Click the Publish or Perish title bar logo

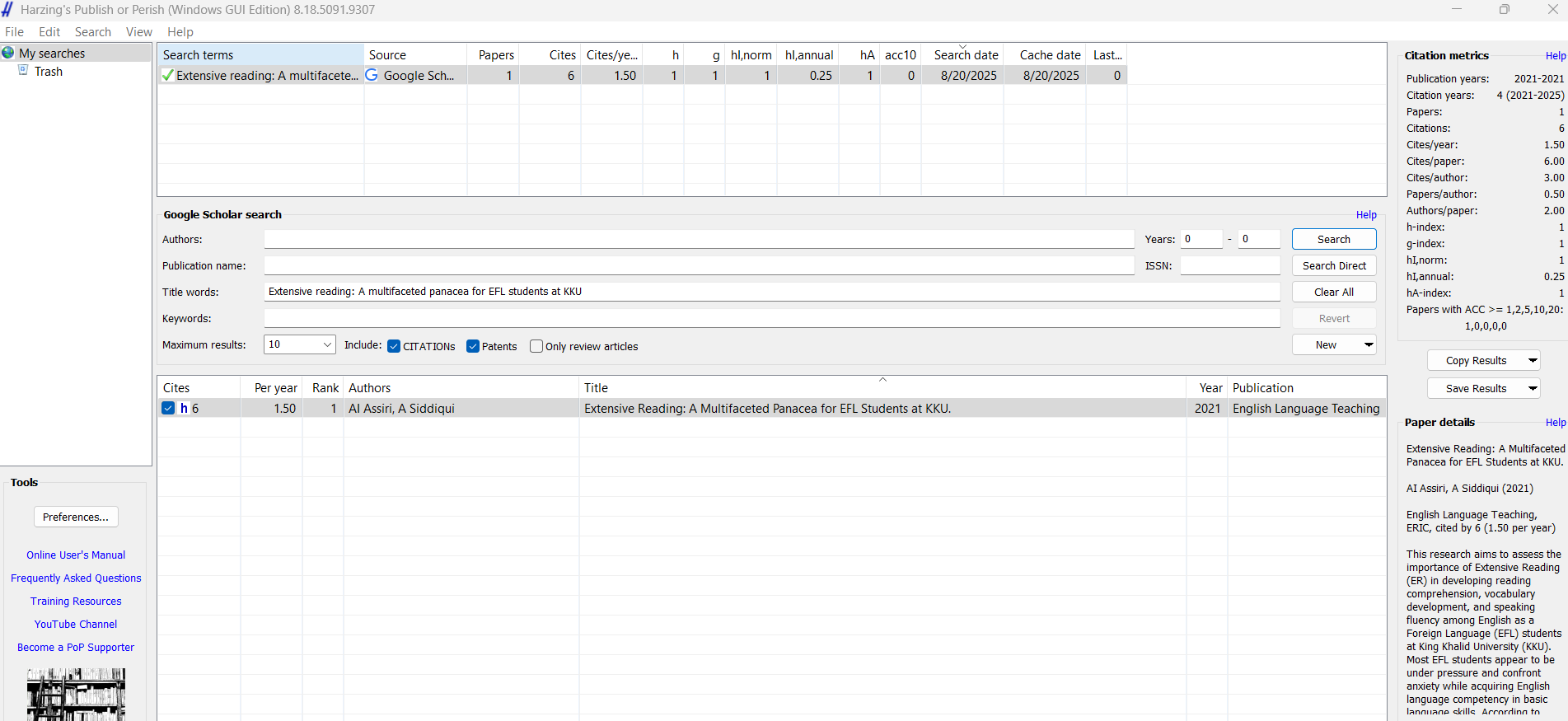tap(7, 10)
